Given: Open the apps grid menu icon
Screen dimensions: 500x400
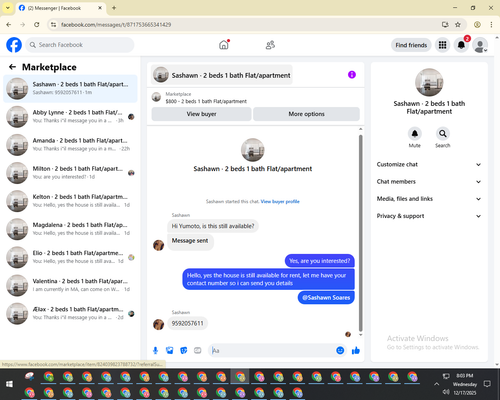Looking at the screenshot, I should [442, 45].
